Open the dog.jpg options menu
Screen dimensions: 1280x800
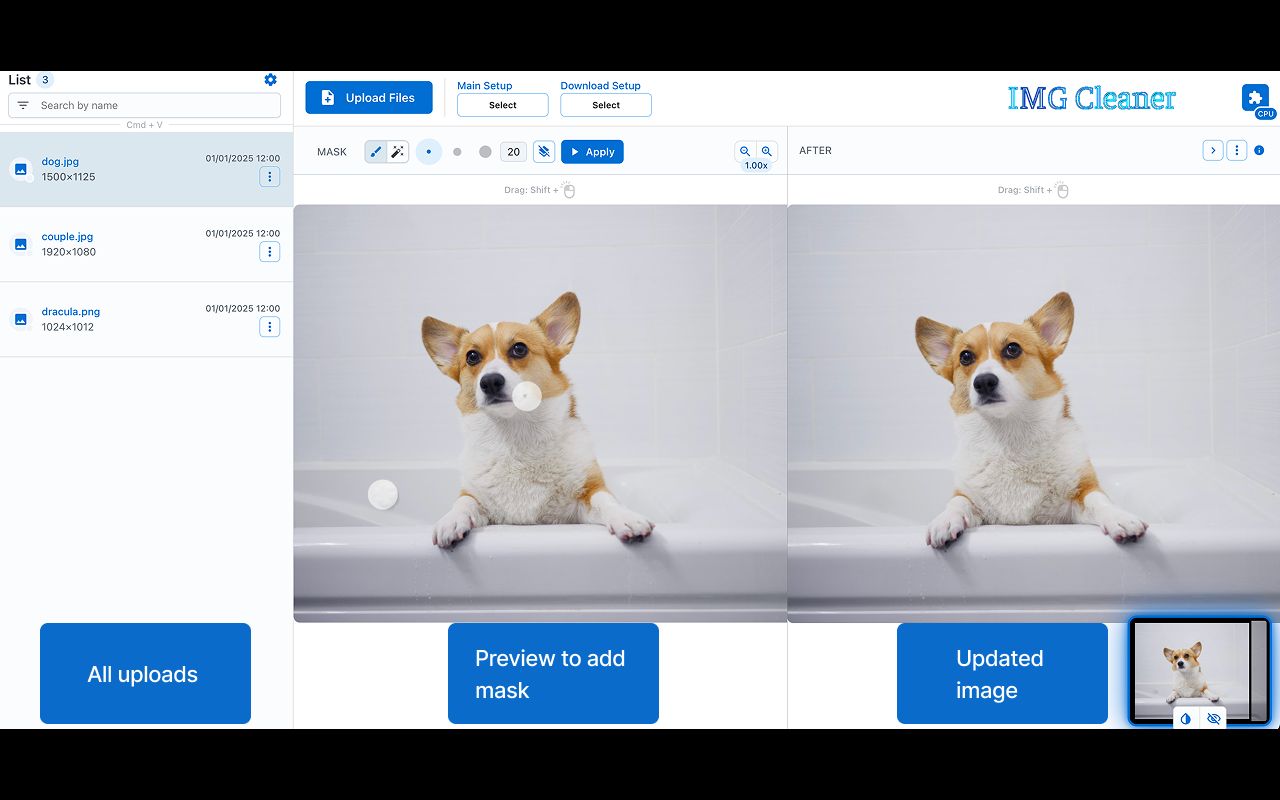[x=269, y=177]
